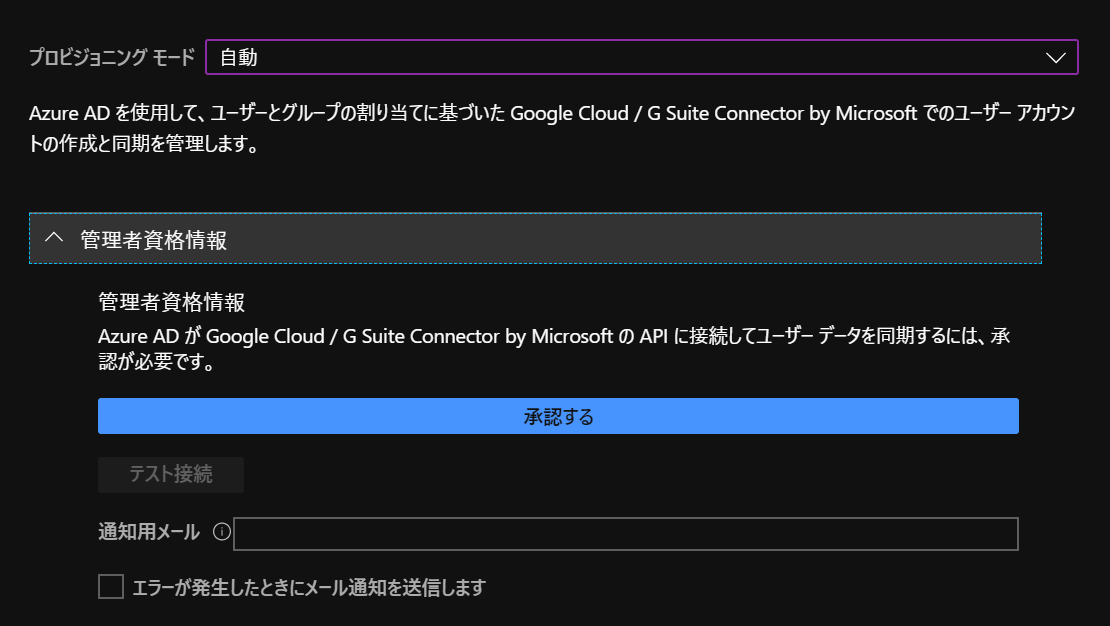Click the 管理者資格情報 collapsible header title

(153, 240)
